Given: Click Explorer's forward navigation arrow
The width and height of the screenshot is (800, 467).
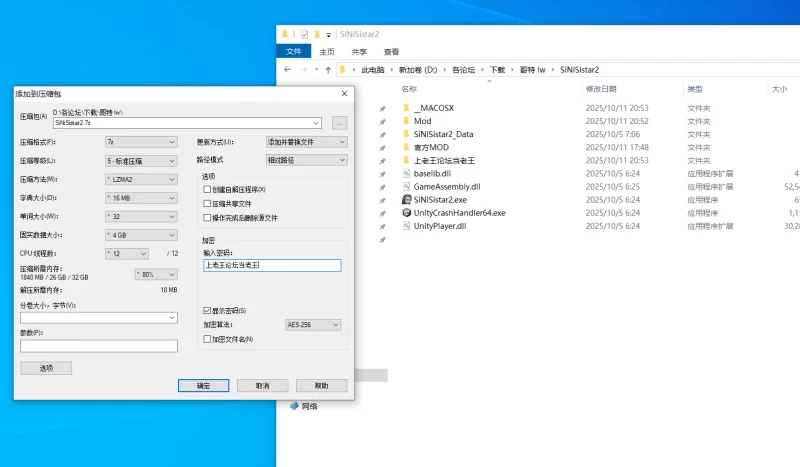Looking at the screenshot, I should pos(304,69).
